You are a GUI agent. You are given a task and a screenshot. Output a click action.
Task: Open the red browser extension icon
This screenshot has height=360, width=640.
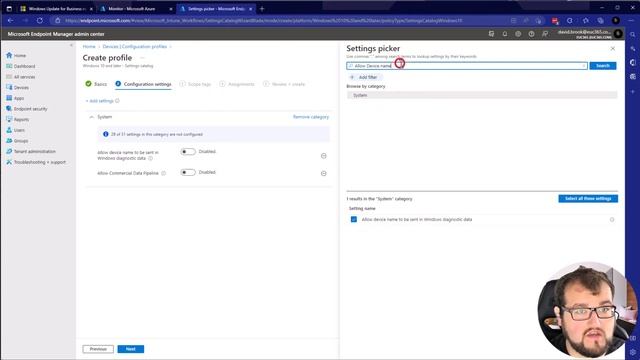(555, 20)
